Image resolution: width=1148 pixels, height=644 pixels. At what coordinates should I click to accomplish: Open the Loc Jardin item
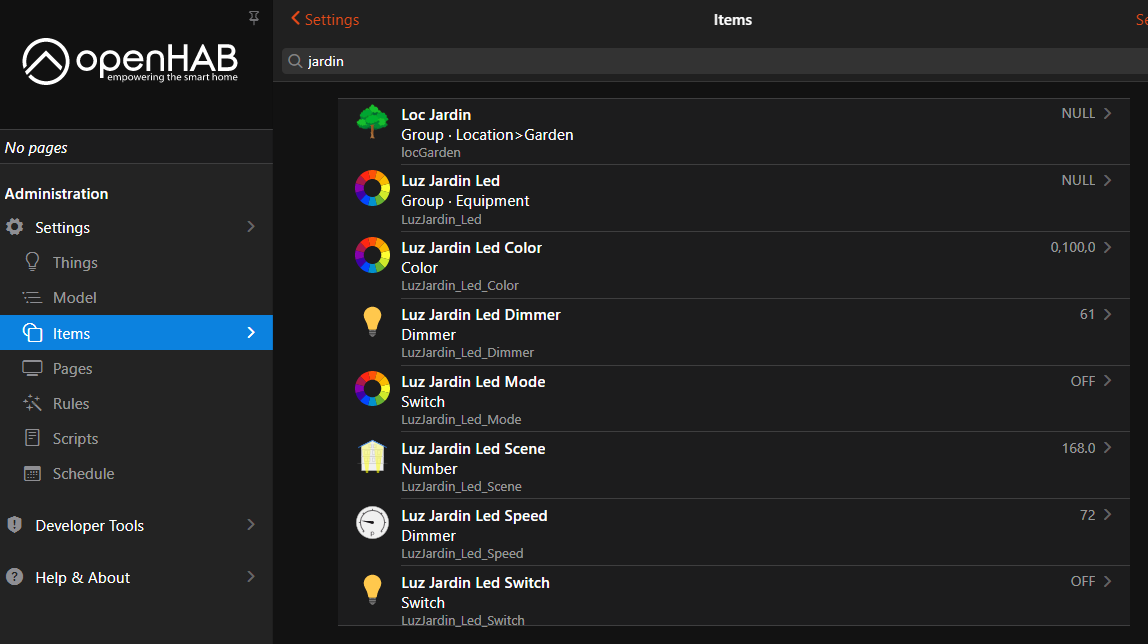(x=734, y=132)
